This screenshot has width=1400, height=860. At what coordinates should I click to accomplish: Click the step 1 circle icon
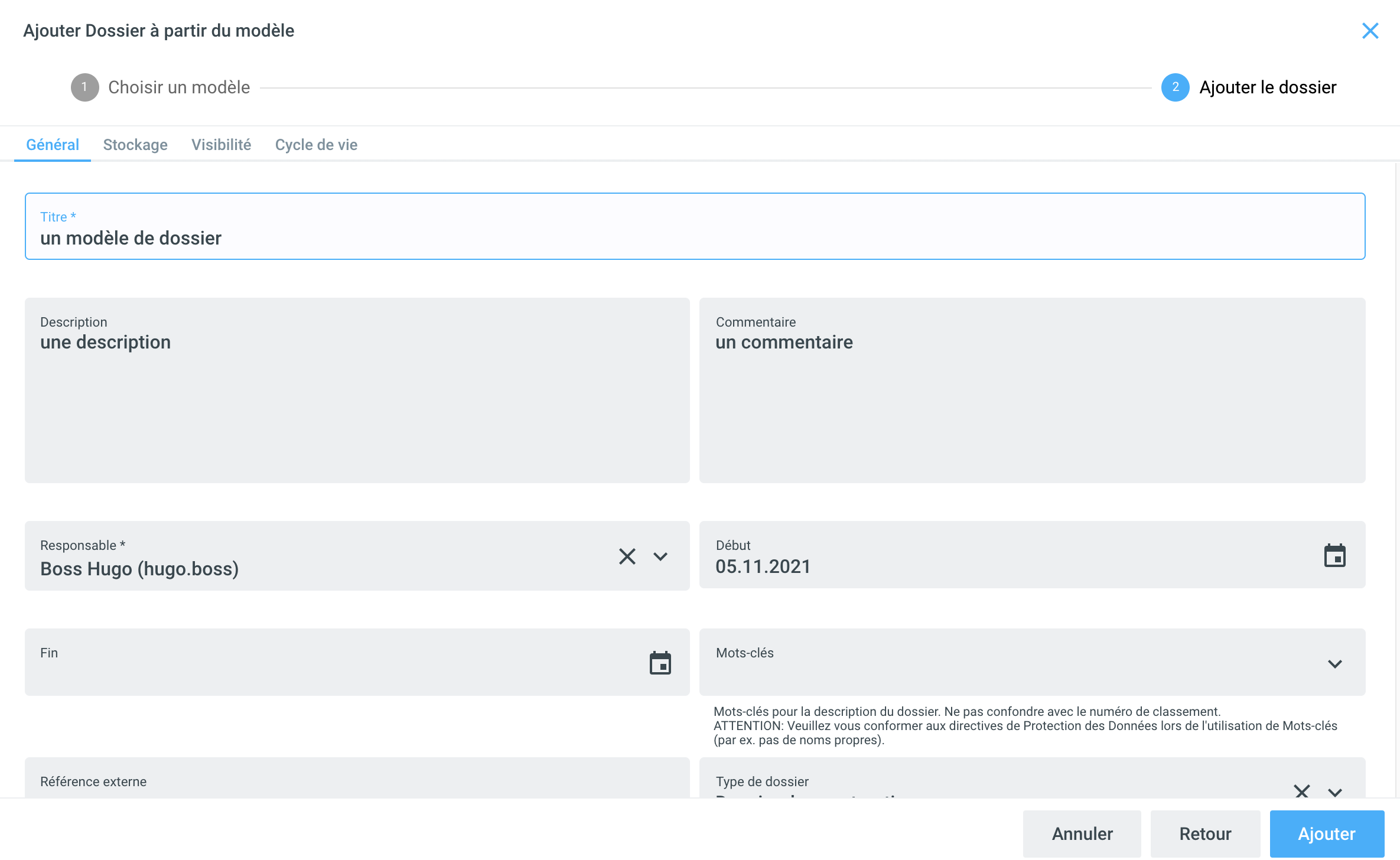coord(84,87)
